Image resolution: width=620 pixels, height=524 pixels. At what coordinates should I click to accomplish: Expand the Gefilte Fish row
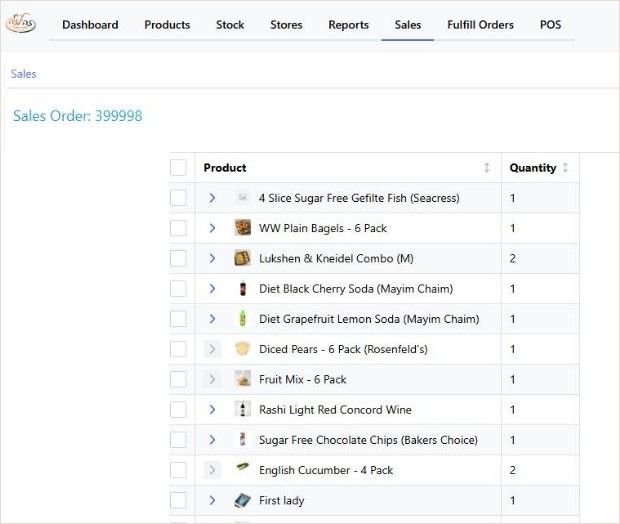(x=212, y=198)
